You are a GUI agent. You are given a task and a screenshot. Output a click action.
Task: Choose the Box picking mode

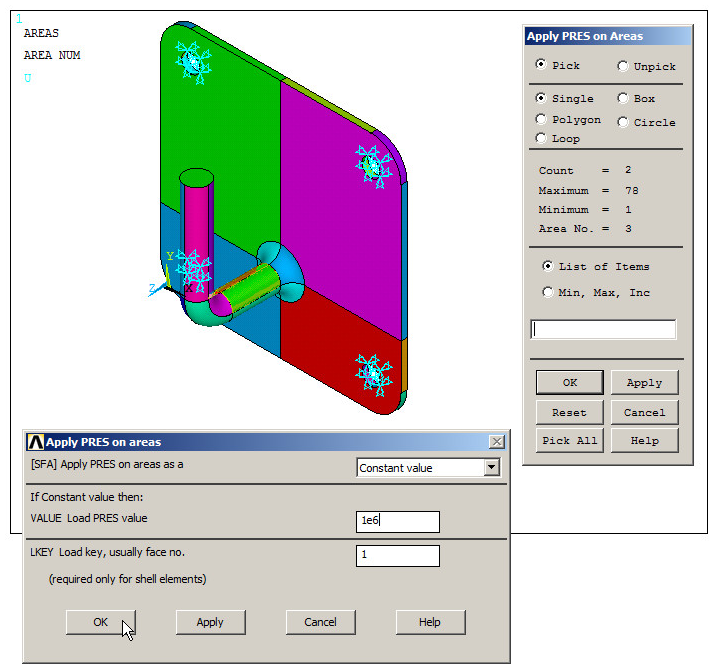point(623,98)
